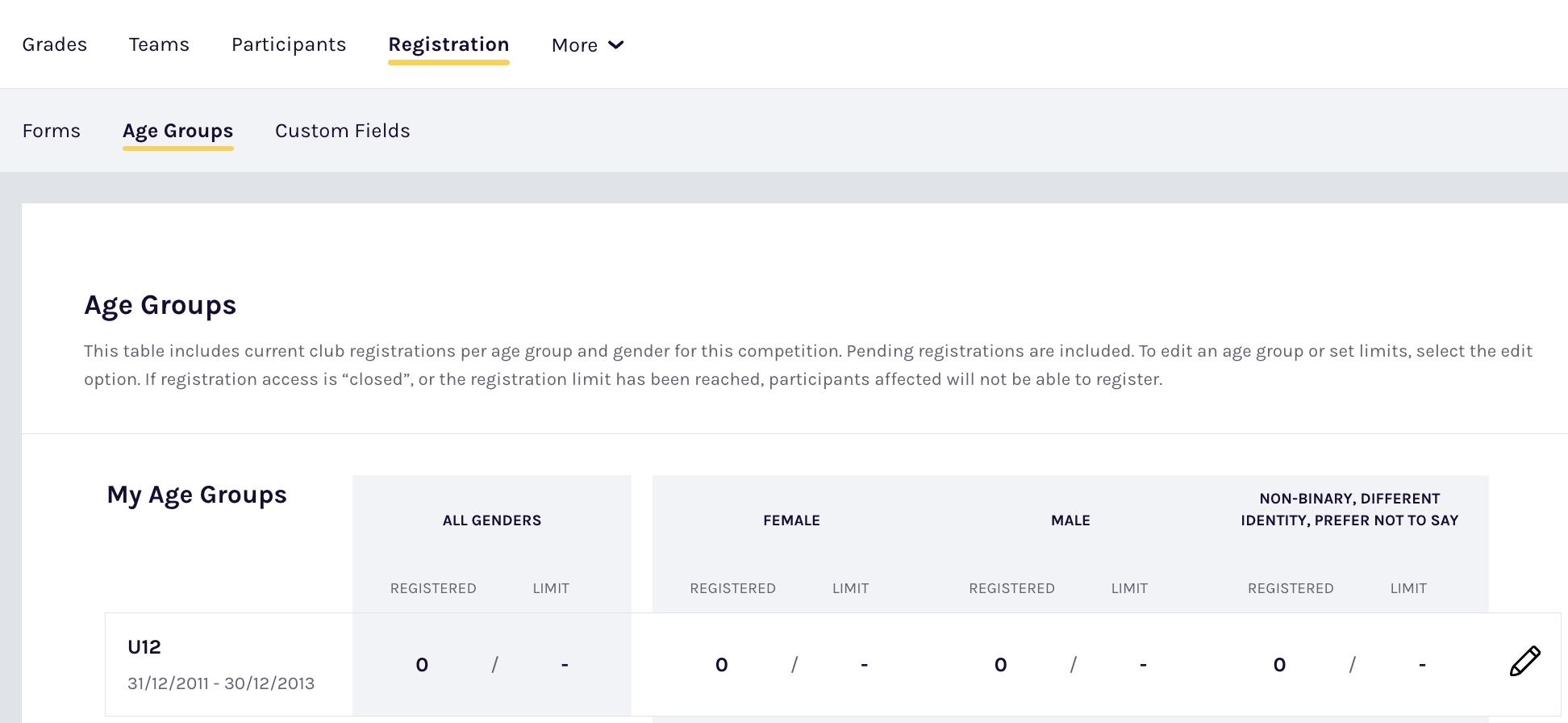Open the Grades tab
1568x723 pixels.
coord(55,44)
